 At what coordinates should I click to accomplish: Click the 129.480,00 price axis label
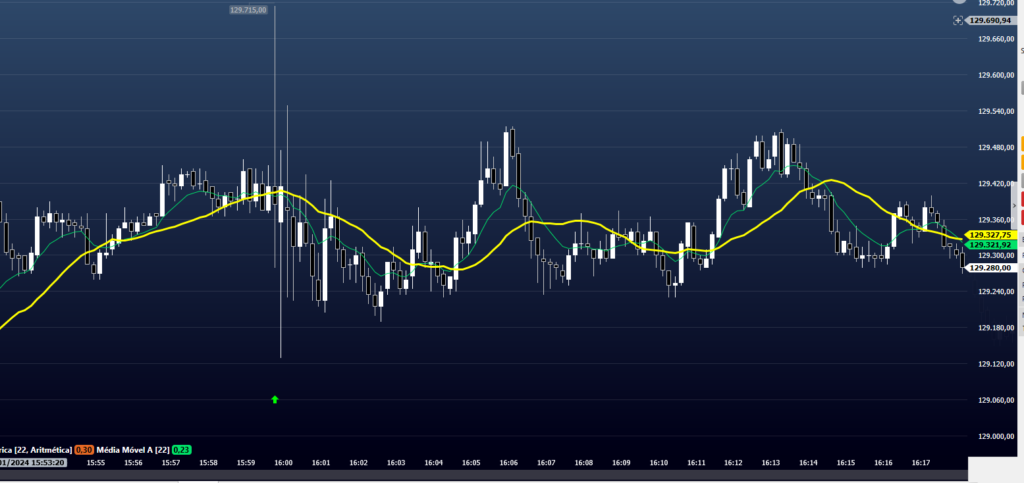995,148
